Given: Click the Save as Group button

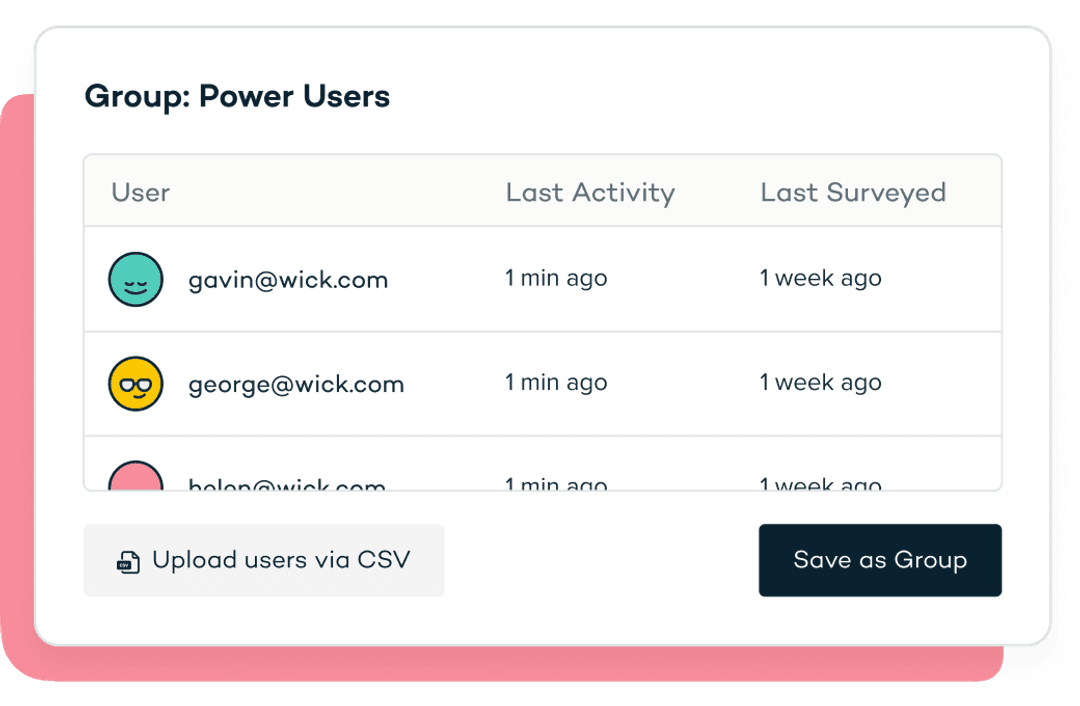Looking at the screenshot, I should (x=880, y=560).
